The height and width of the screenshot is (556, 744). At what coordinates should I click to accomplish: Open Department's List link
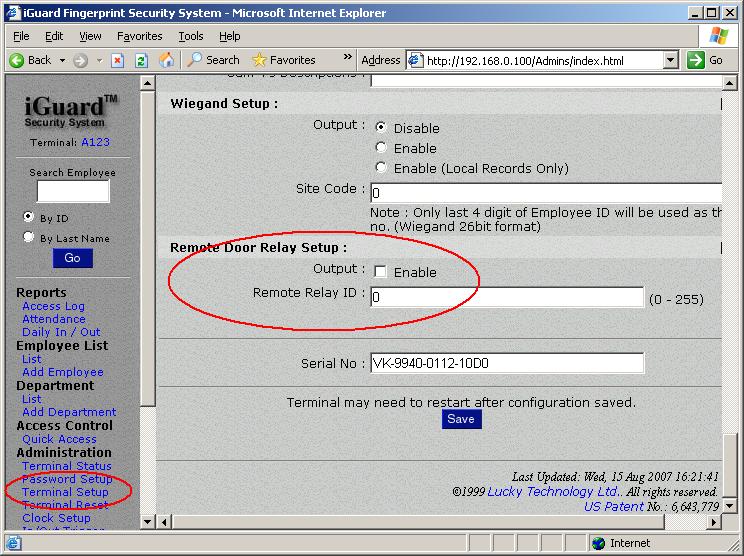pyautogui.click(x=31, y=399)
